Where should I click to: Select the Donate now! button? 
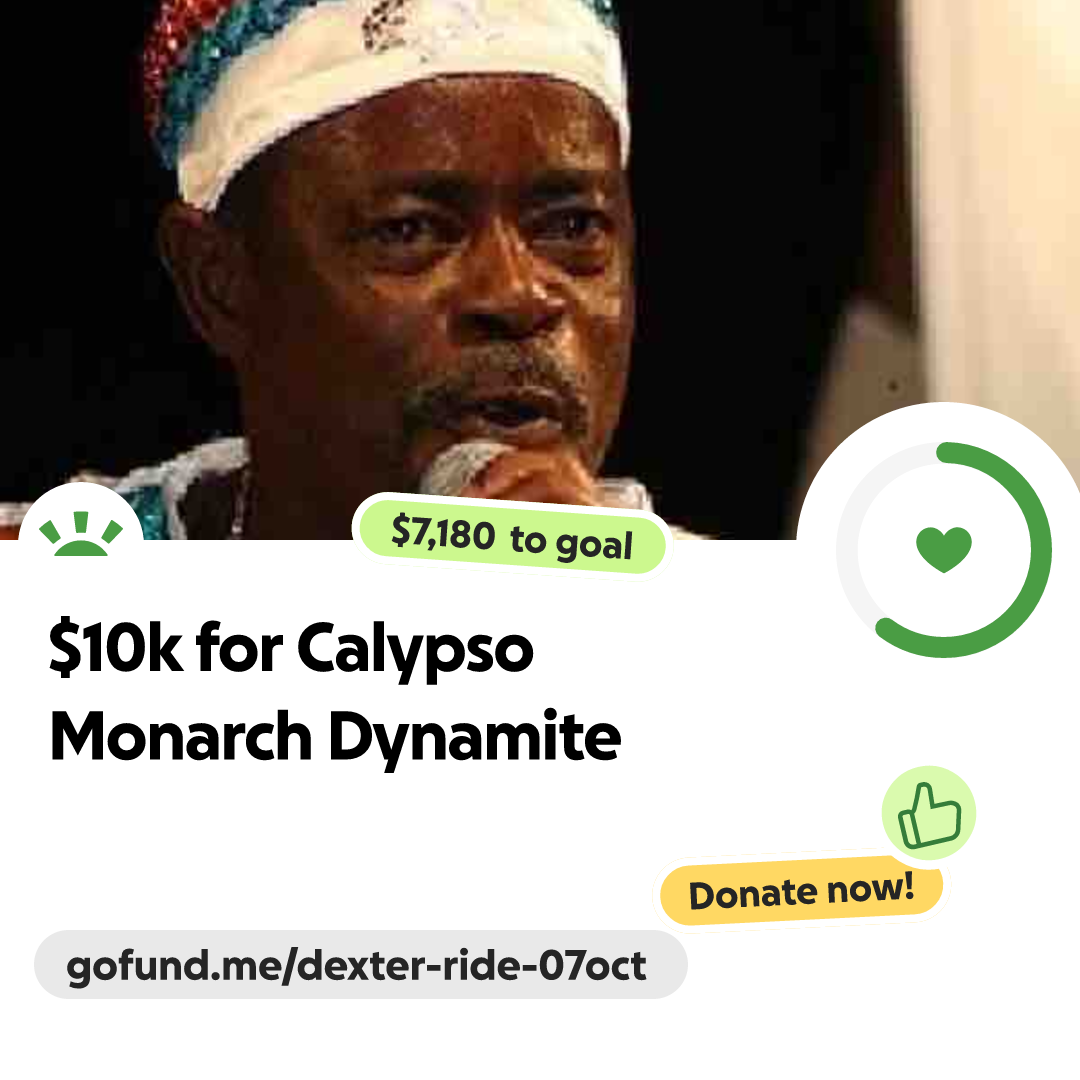[801, 891]
